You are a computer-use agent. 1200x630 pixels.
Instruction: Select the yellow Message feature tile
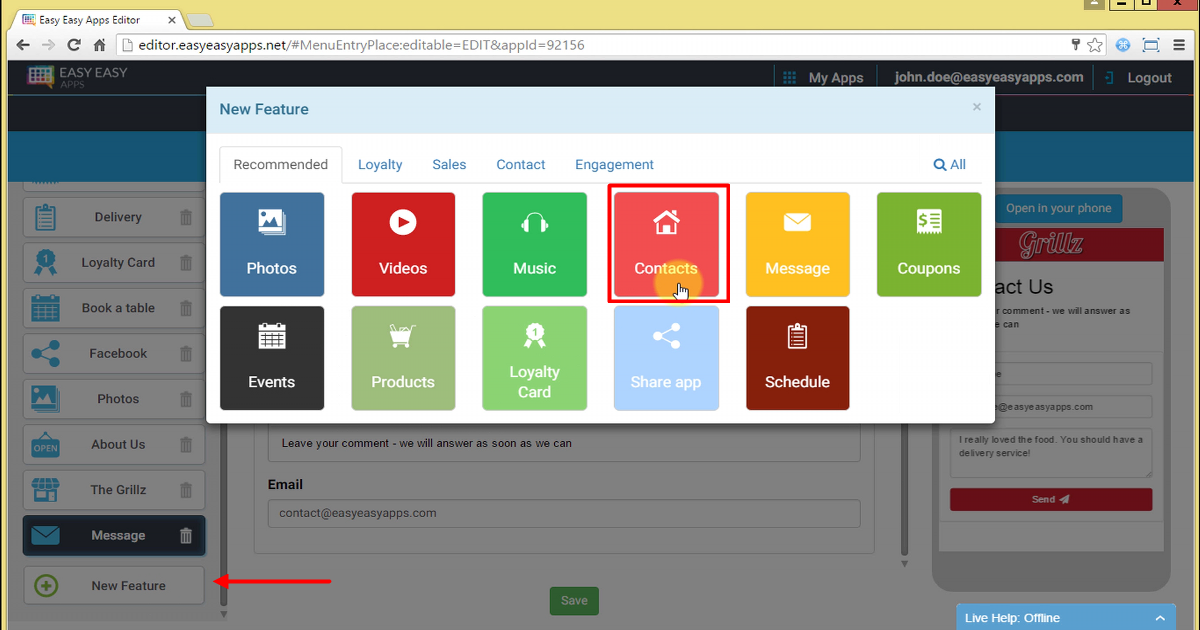point(797,245)
